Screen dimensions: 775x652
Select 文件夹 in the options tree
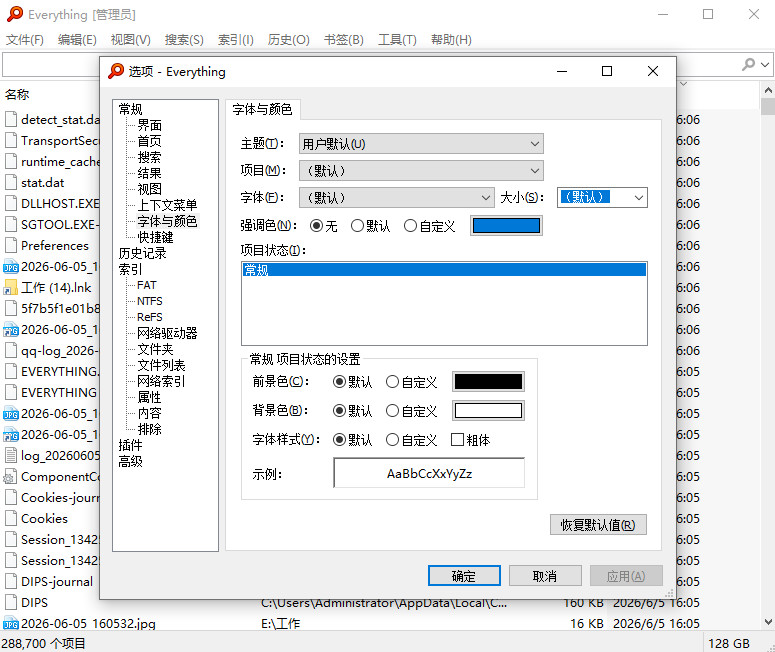(155, 349)
